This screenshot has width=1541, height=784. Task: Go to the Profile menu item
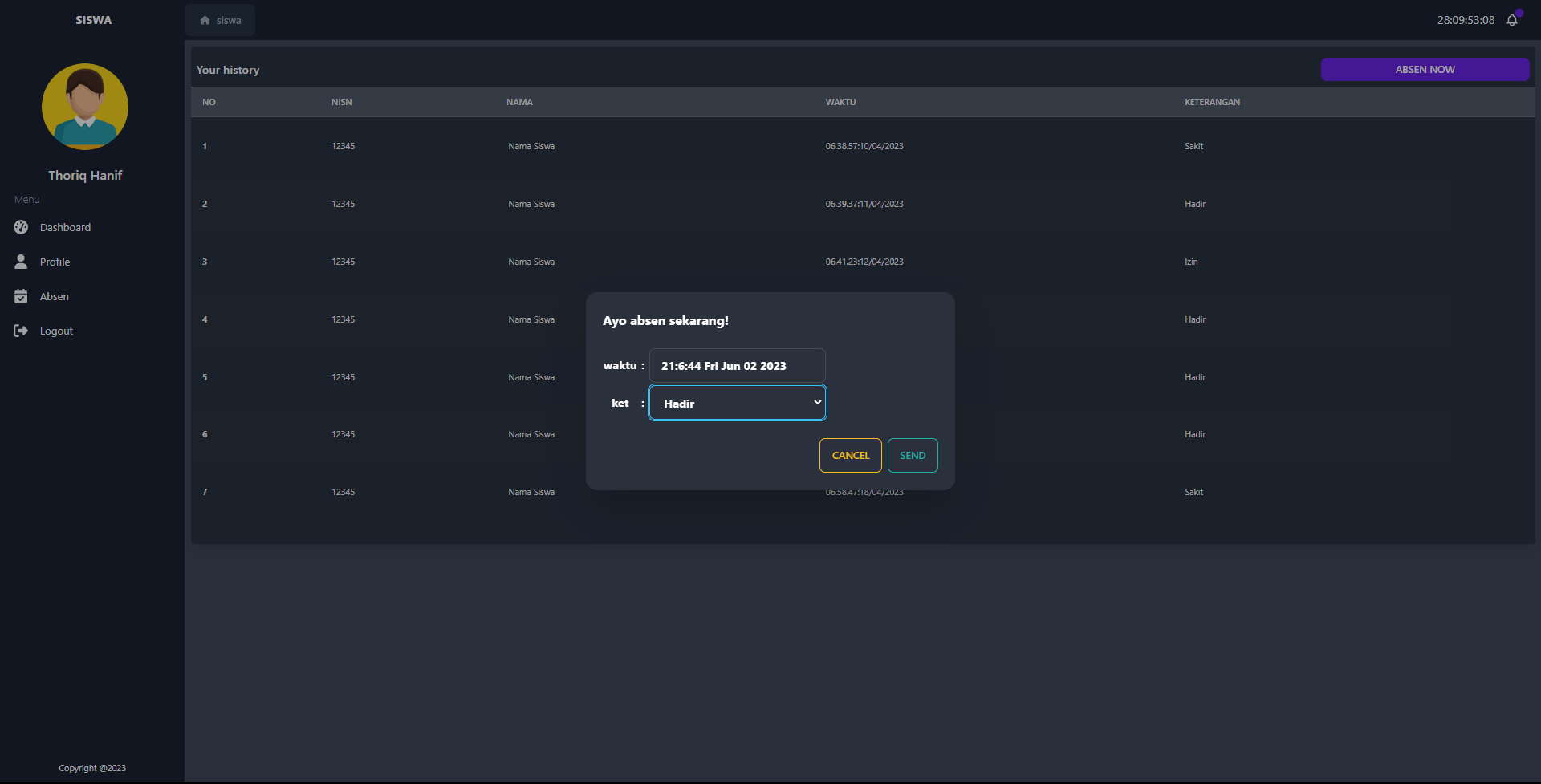55,262
